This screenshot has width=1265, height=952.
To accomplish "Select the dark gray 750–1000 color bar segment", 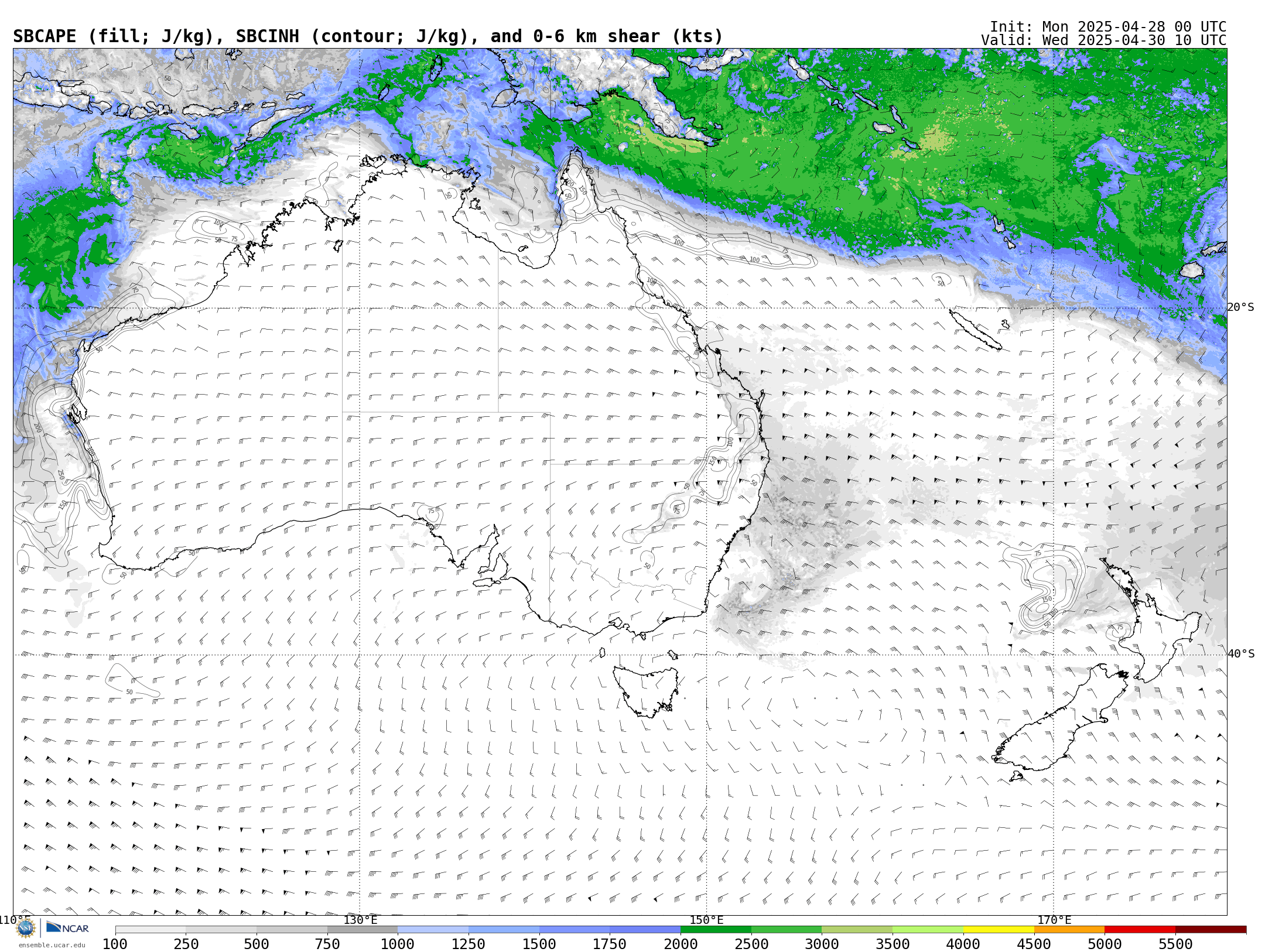I will click(x=363, y=929).
